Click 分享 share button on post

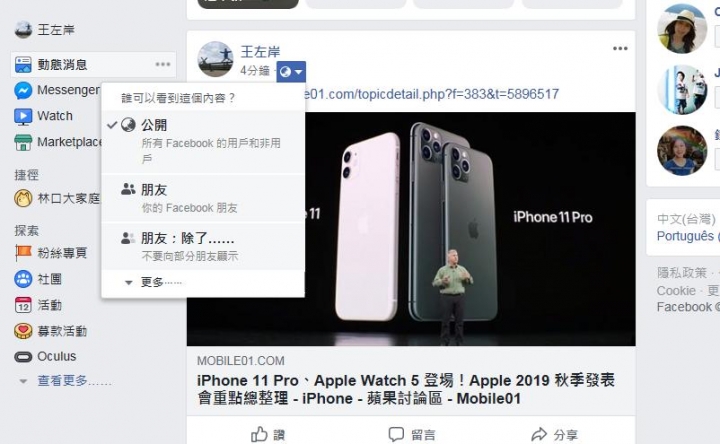(x=554, y=434)
